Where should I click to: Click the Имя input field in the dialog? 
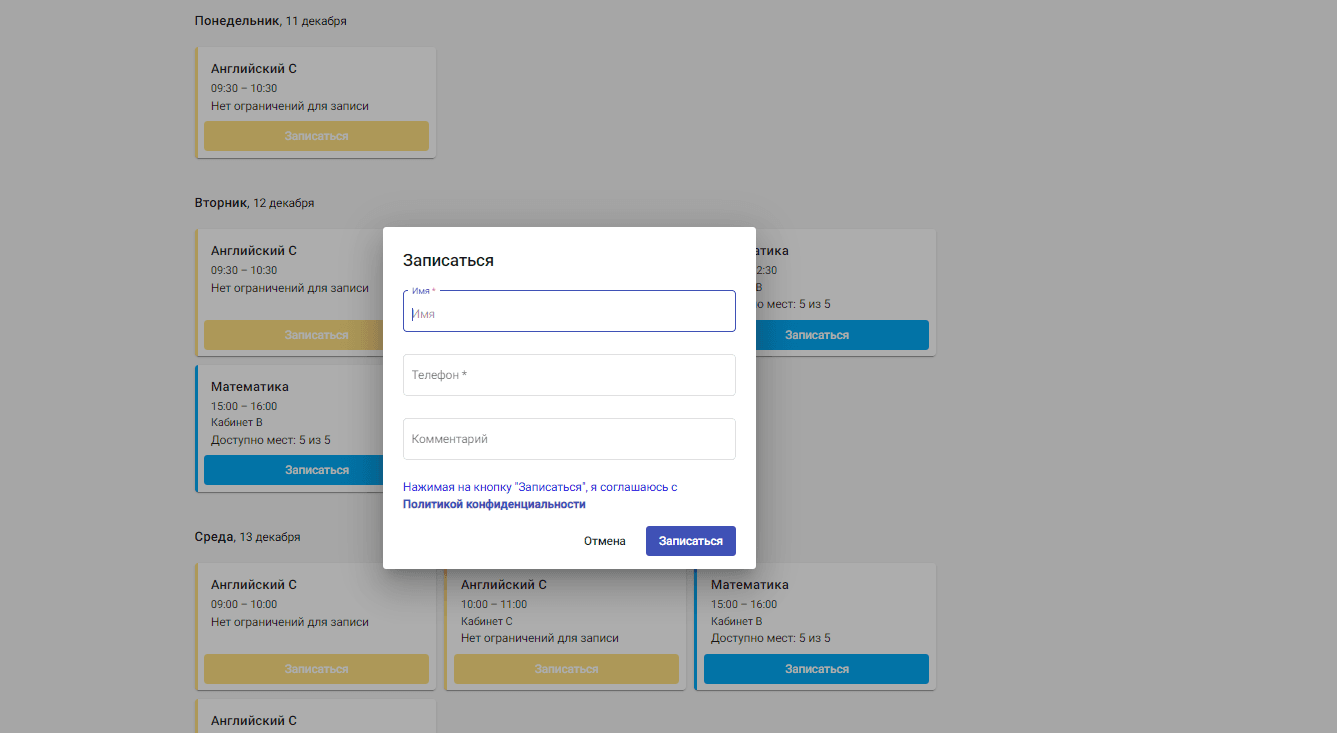click(569, 313)
